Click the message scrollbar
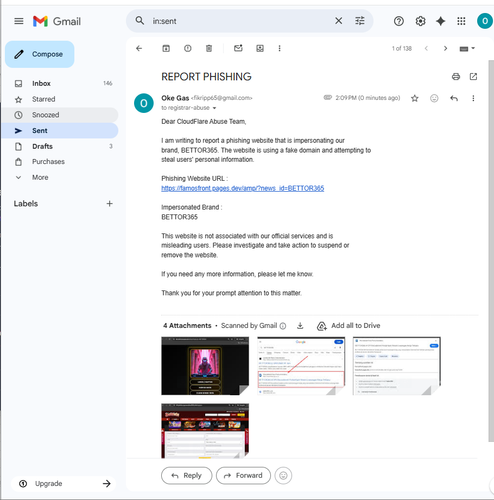The width and height of the screenshot is (494, 500). [x=491, y=250]
